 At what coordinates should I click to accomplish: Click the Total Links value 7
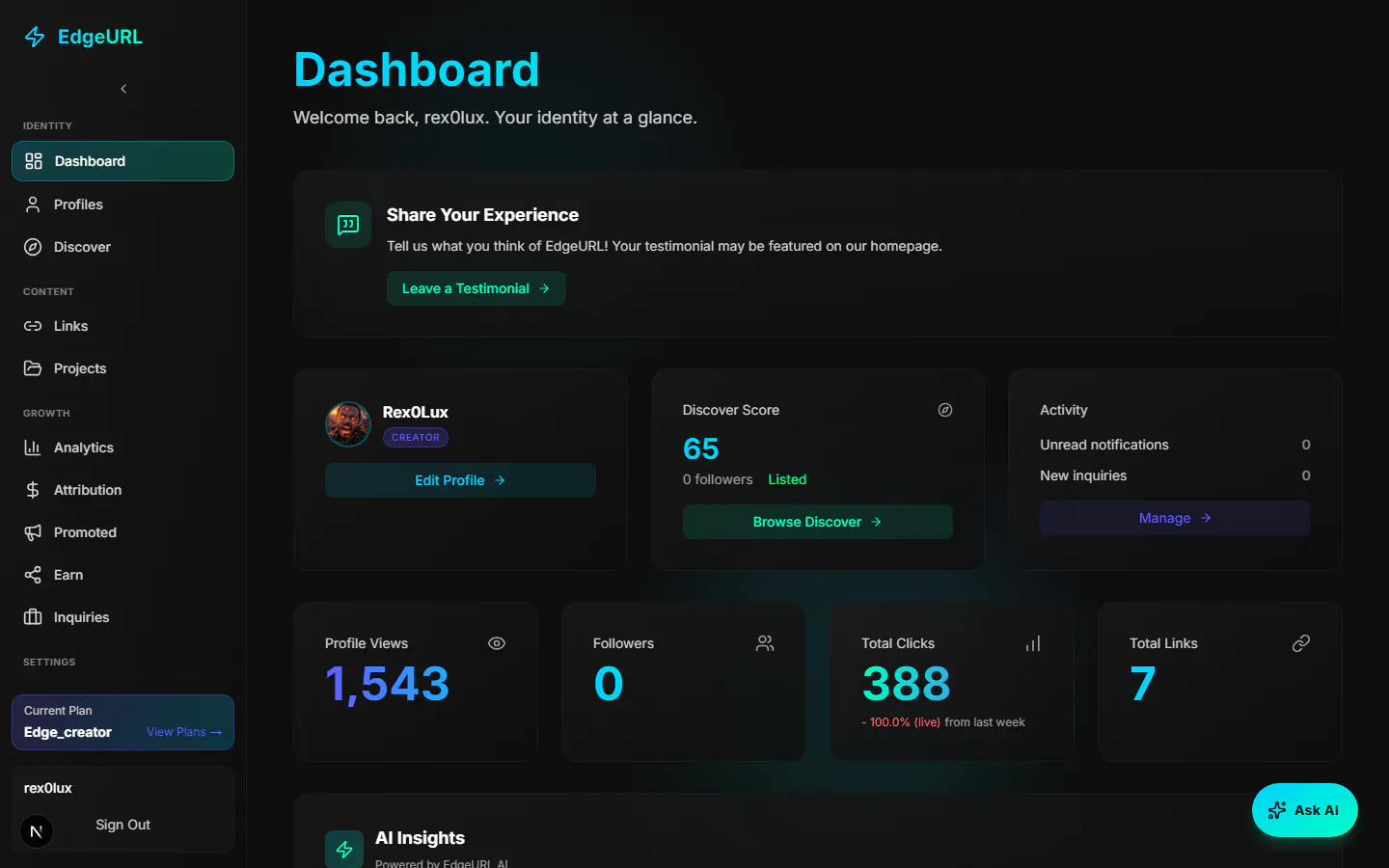click(1143, 684)
